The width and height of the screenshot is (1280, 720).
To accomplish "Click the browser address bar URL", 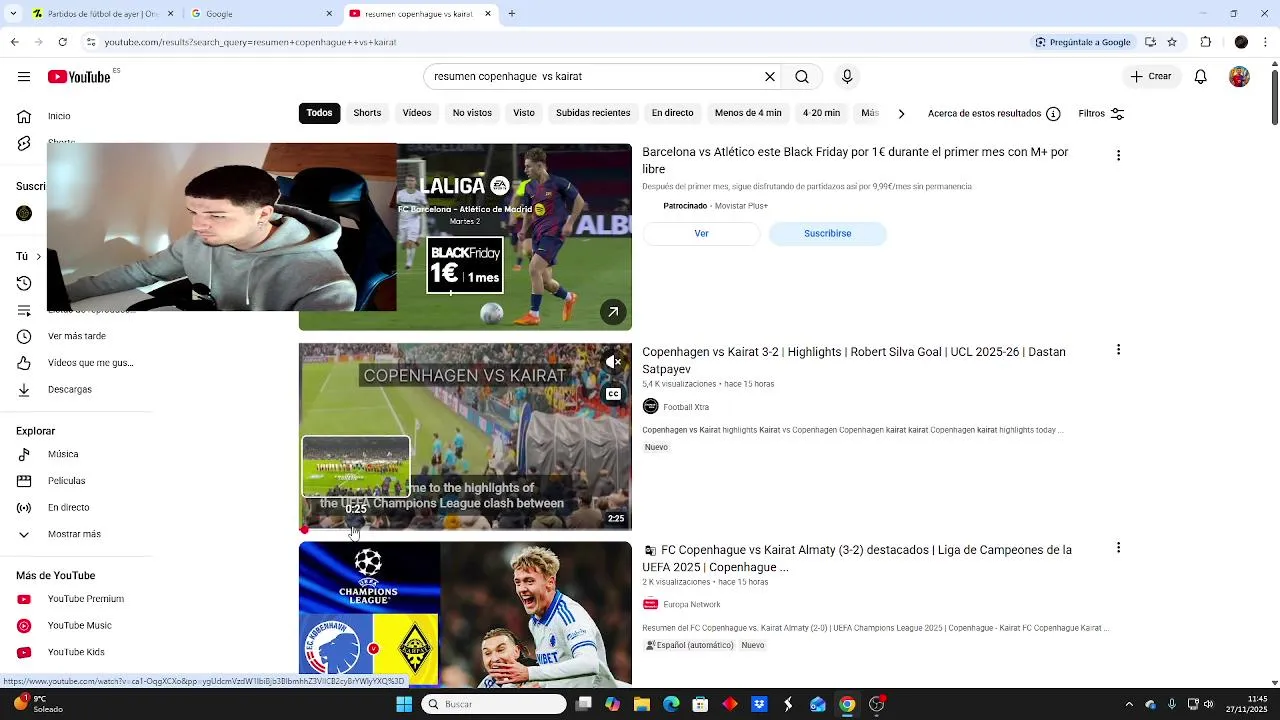I will (x=250, y=42).
